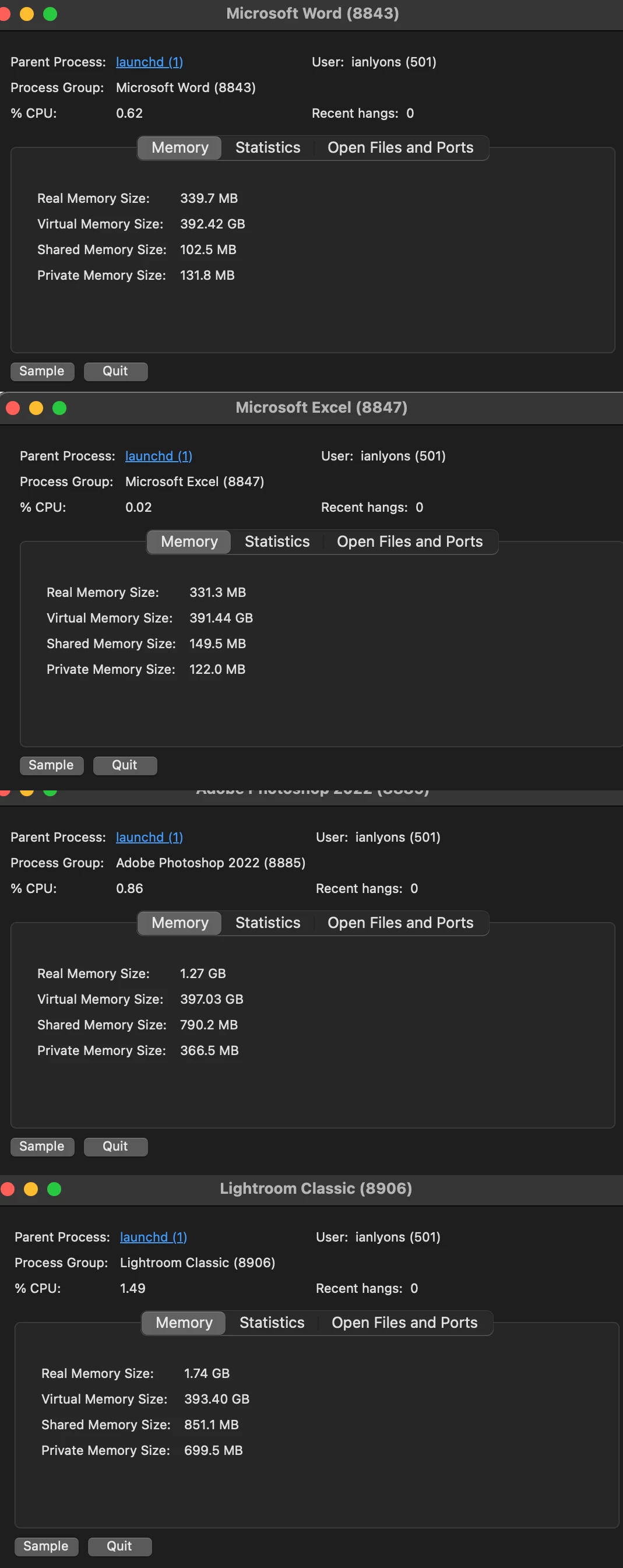Click Photoshop private memory value 366.5 MB

[209, 1050]
